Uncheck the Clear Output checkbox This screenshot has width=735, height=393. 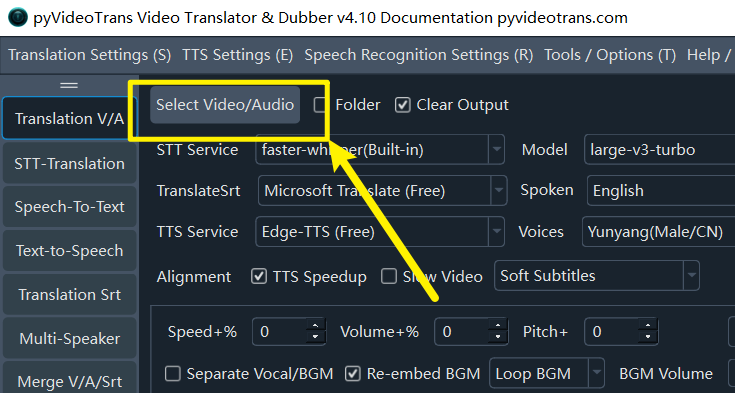click(x=403, y=105)
